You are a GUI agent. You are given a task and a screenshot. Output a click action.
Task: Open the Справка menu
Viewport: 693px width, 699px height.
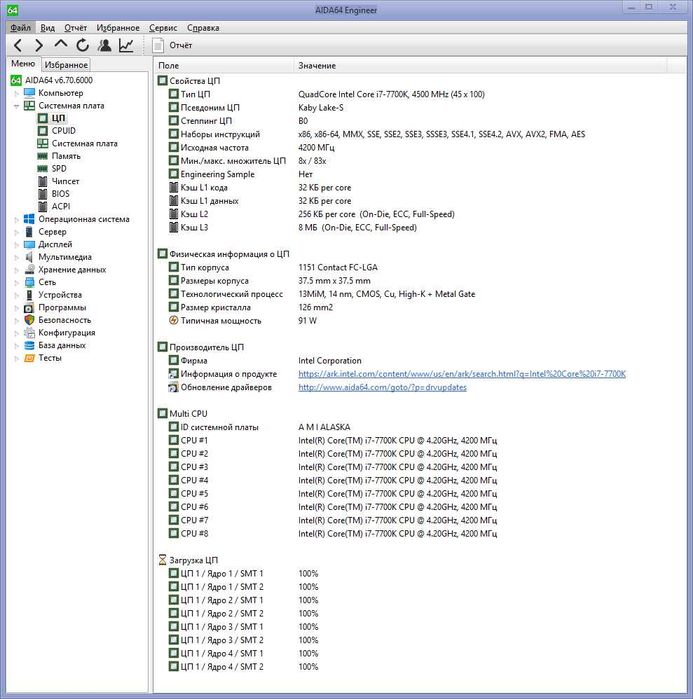click(x=203, y=28)
